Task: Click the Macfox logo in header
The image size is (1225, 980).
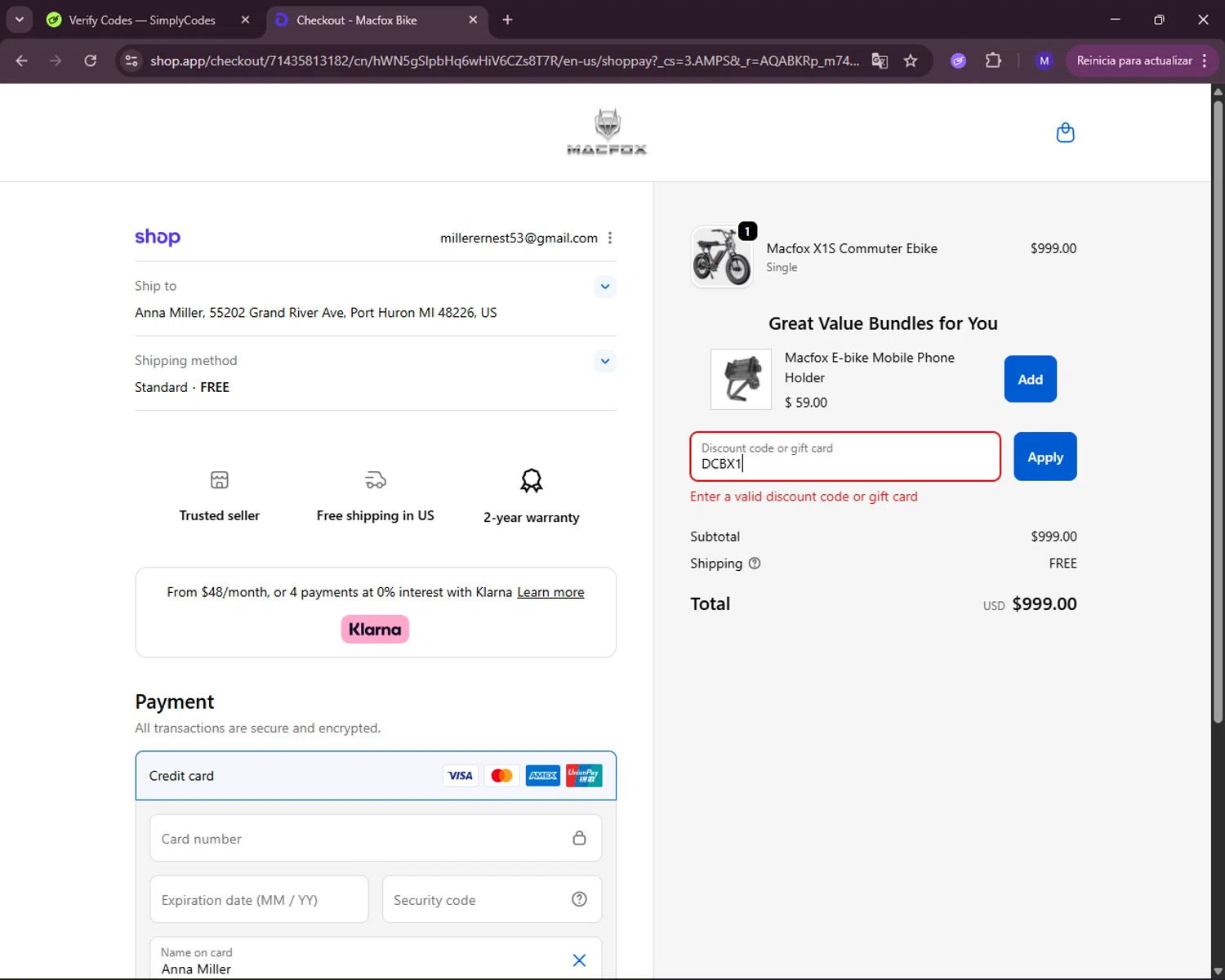Action: pos(607,131)
